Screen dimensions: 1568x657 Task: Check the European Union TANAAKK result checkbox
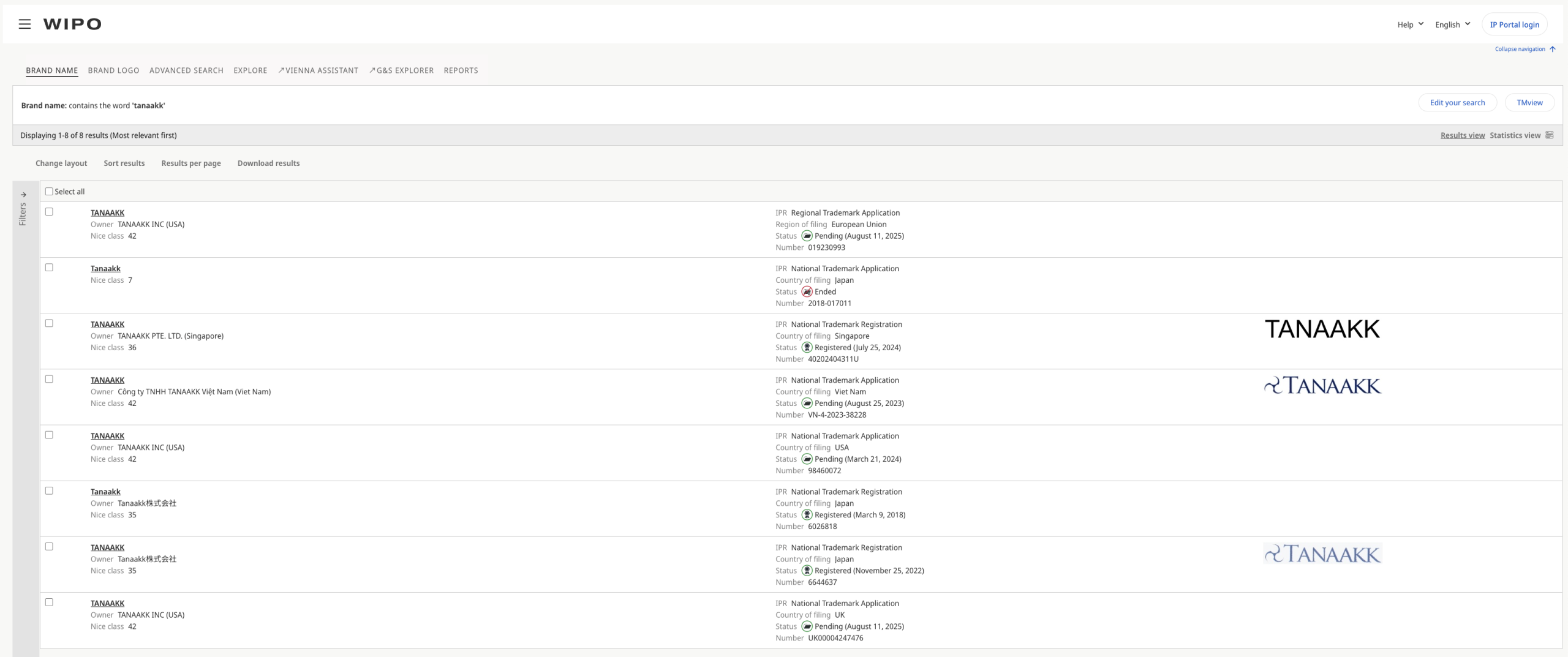point(49,211)
